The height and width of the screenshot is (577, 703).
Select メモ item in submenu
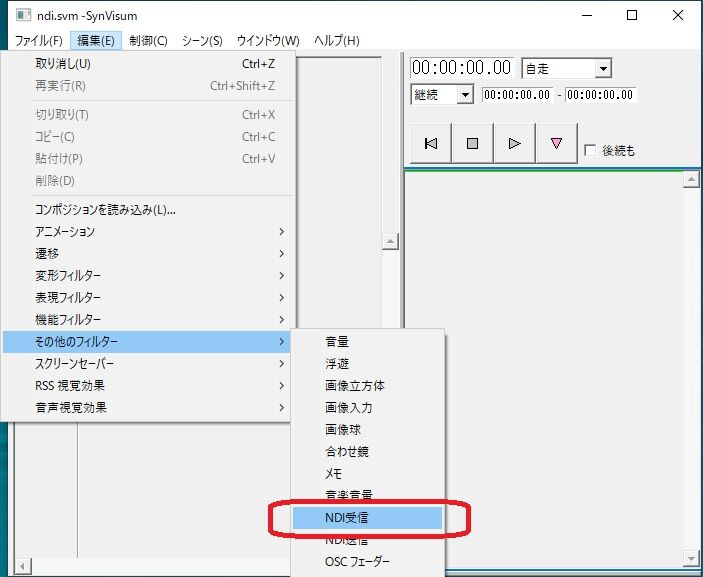(367, 473)
